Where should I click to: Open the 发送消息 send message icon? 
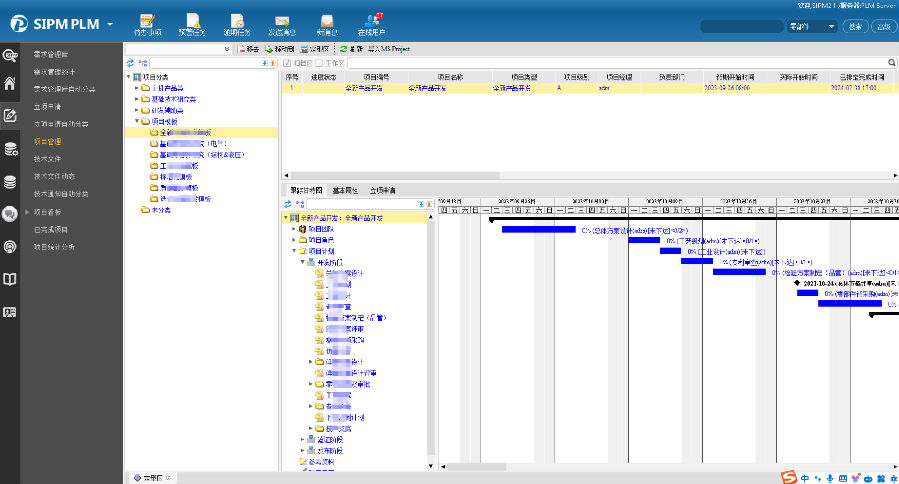click(282, 21)
